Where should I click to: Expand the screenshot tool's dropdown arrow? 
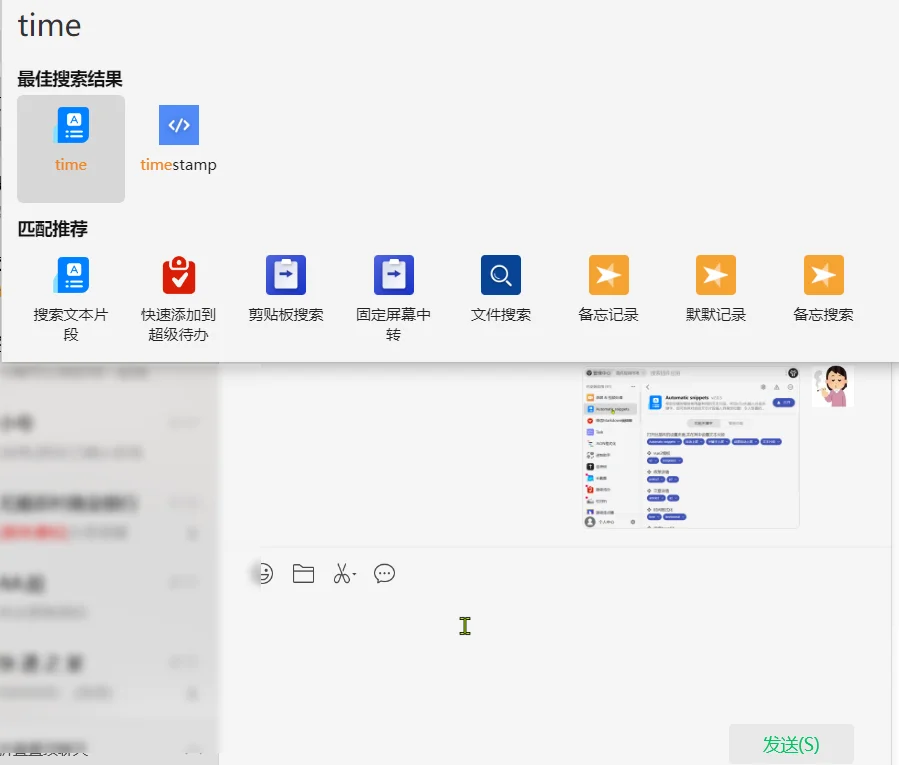353,576
